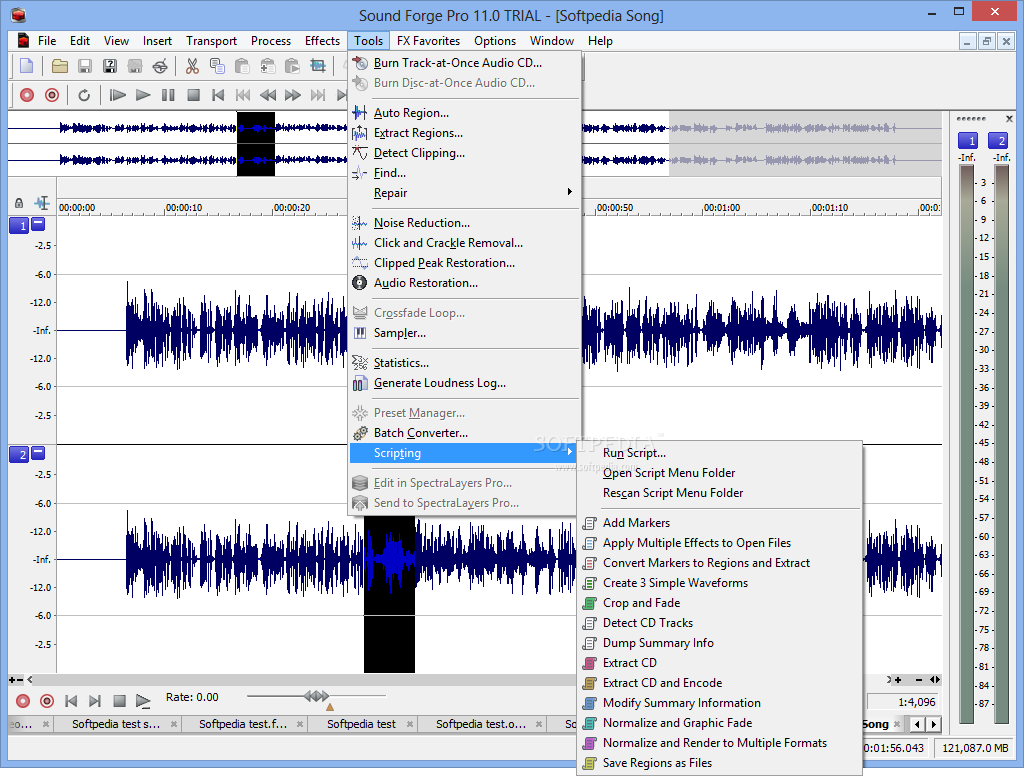Run Normalize and Graphic Fade script
The width and height of the screenshot is (1024, 776).
(x=720, y=723)
